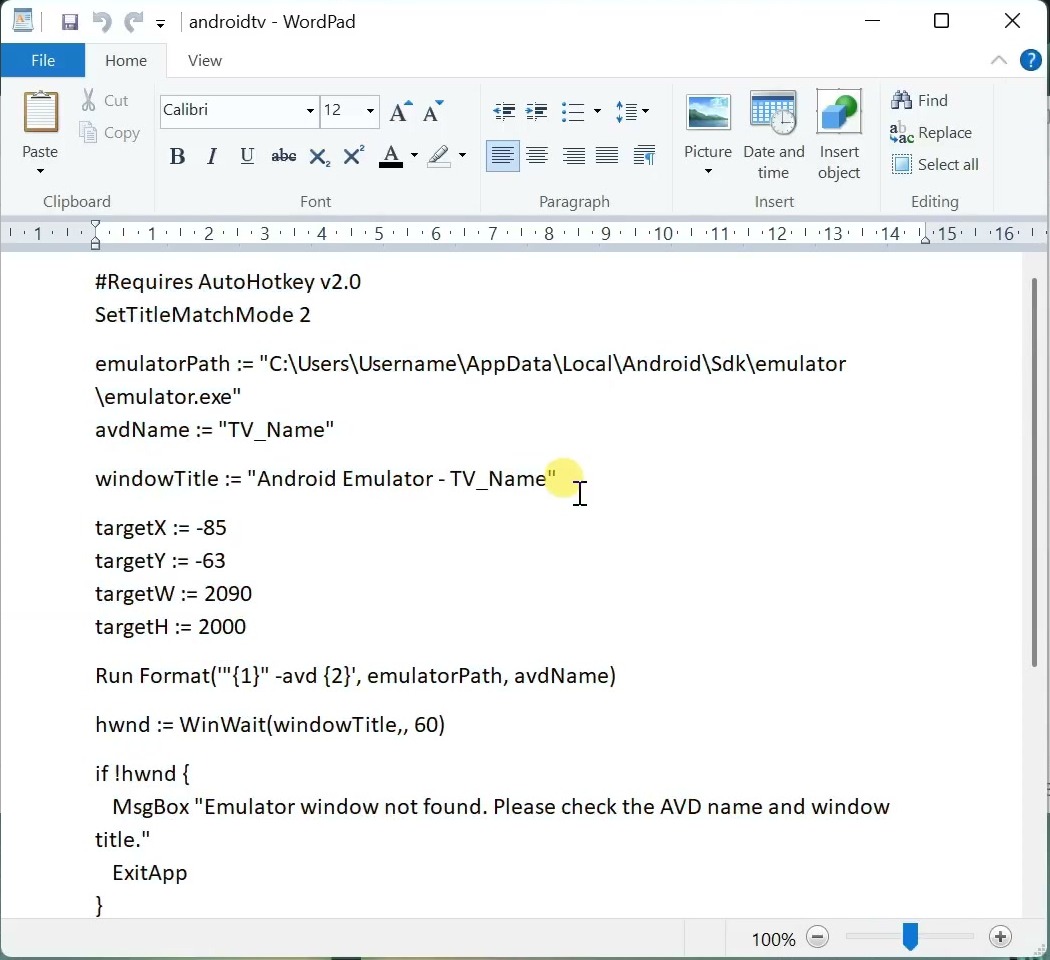Open Customize Quick Access Toolbar dropdown

coord(161,24)
